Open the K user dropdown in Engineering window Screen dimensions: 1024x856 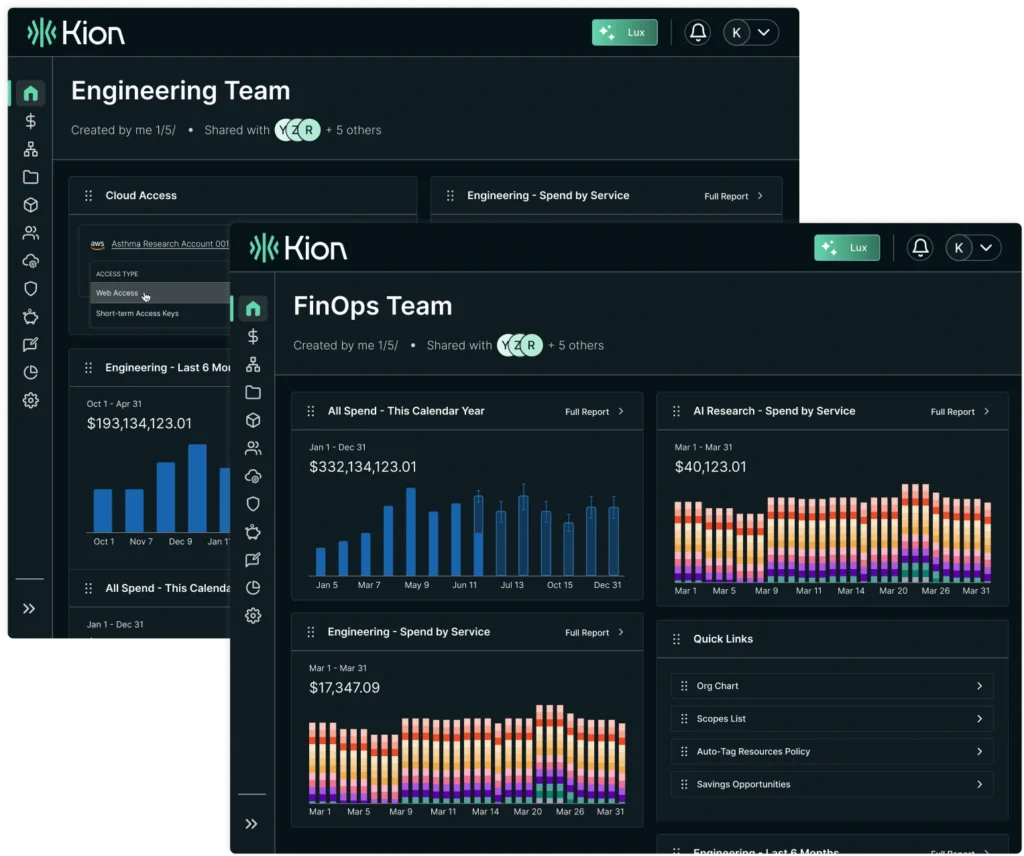[751, 33]
